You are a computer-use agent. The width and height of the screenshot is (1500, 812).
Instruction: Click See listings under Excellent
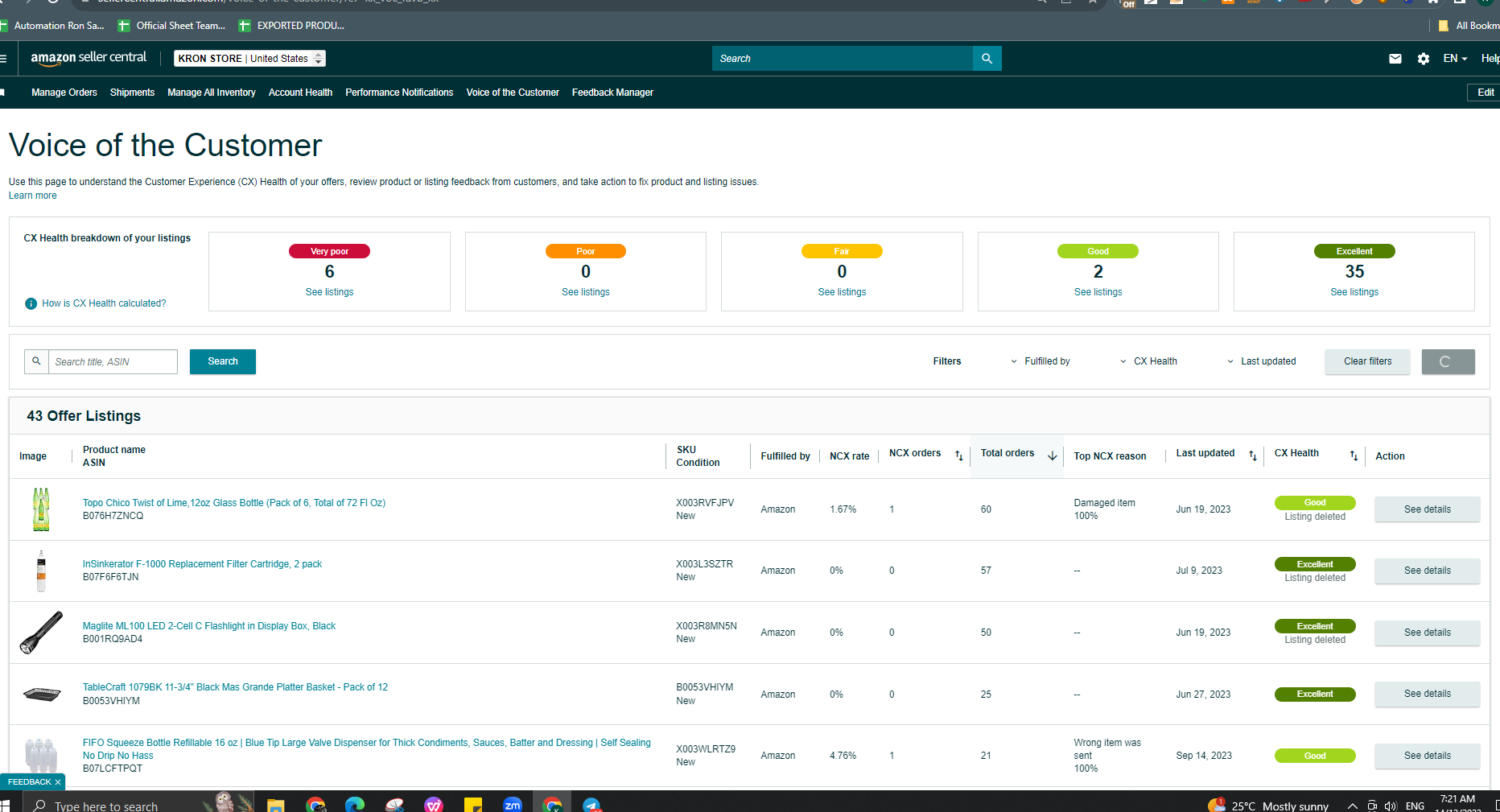pyautogui.click(x=1354, y=292)
